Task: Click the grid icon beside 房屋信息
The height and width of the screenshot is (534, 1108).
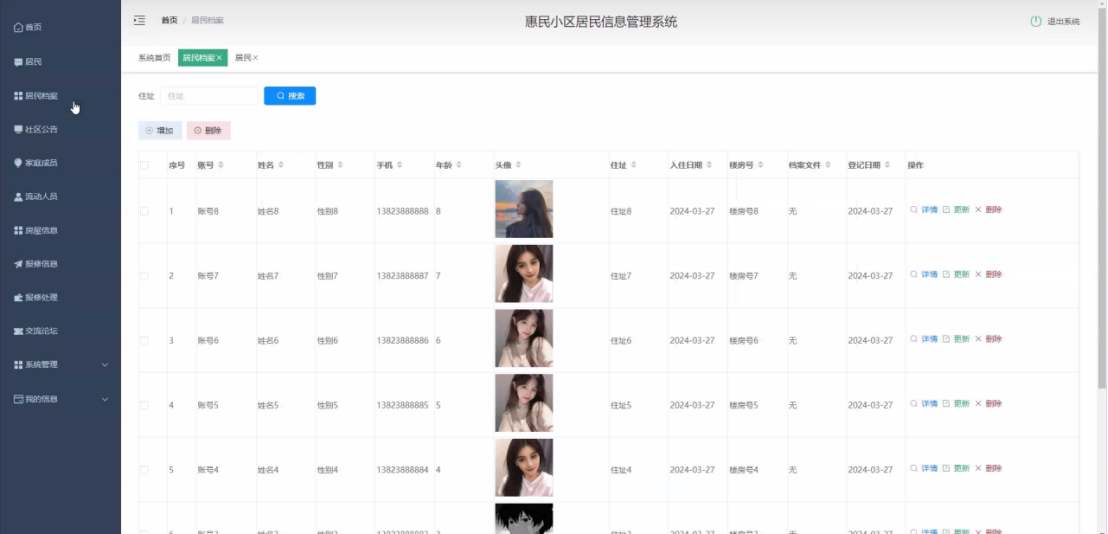Action: pyautogui.click(x=18, y=230)
